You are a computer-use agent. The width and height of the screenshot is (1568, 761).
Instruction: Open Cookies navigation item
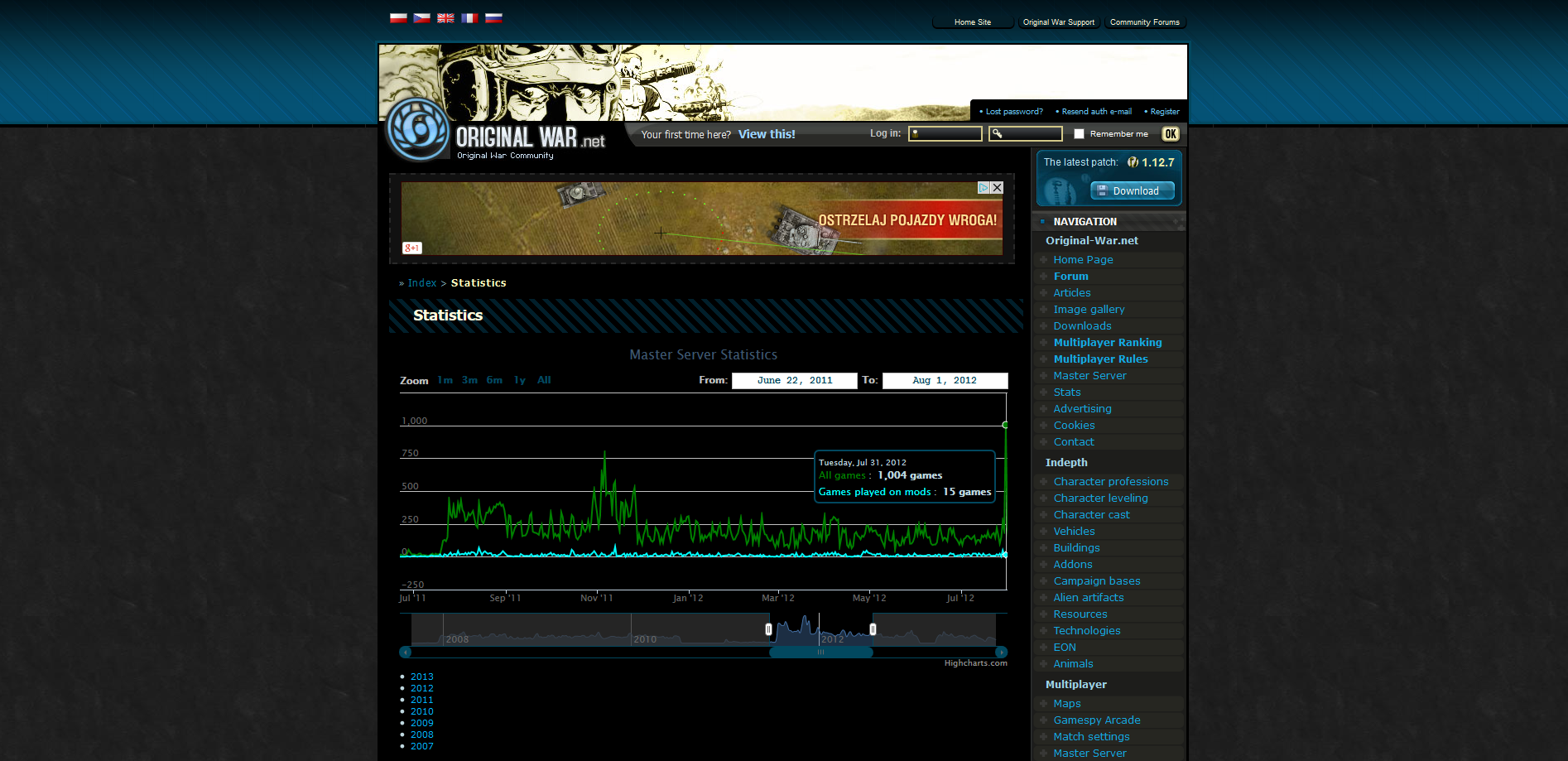[x=1074, y=425]
